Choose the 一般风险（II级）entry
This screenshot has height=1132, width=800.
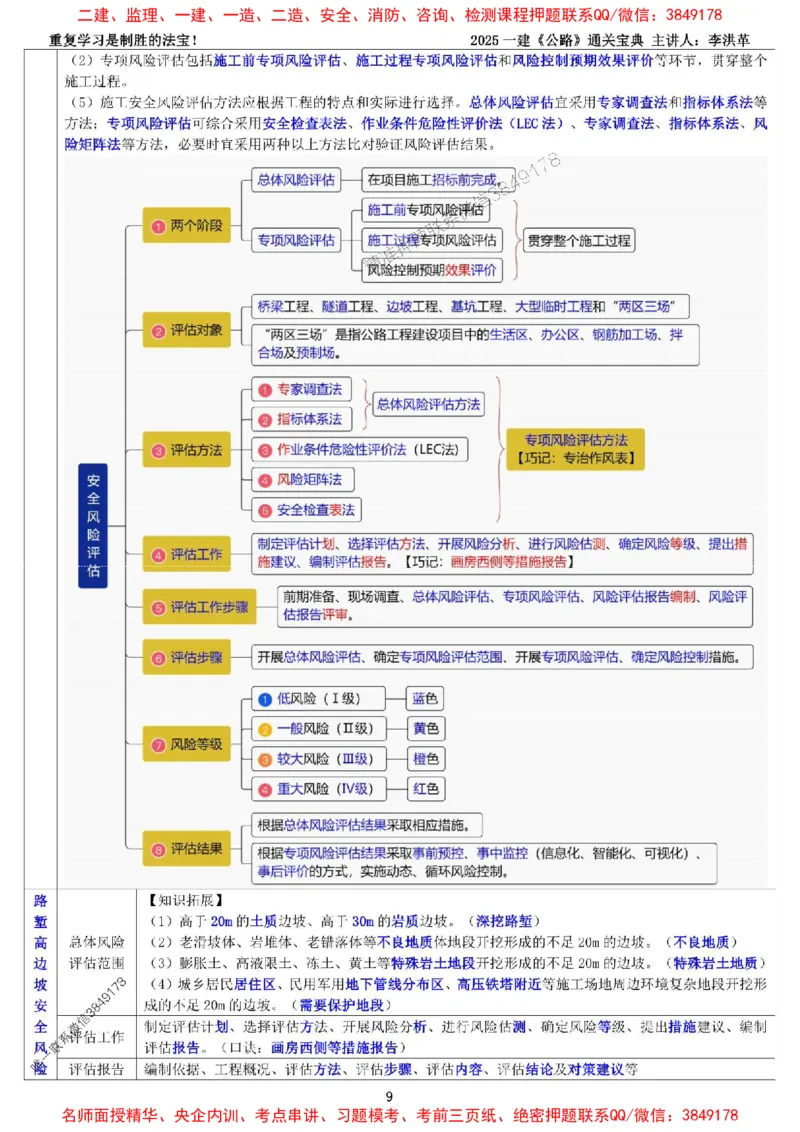[x=320, y=729]
